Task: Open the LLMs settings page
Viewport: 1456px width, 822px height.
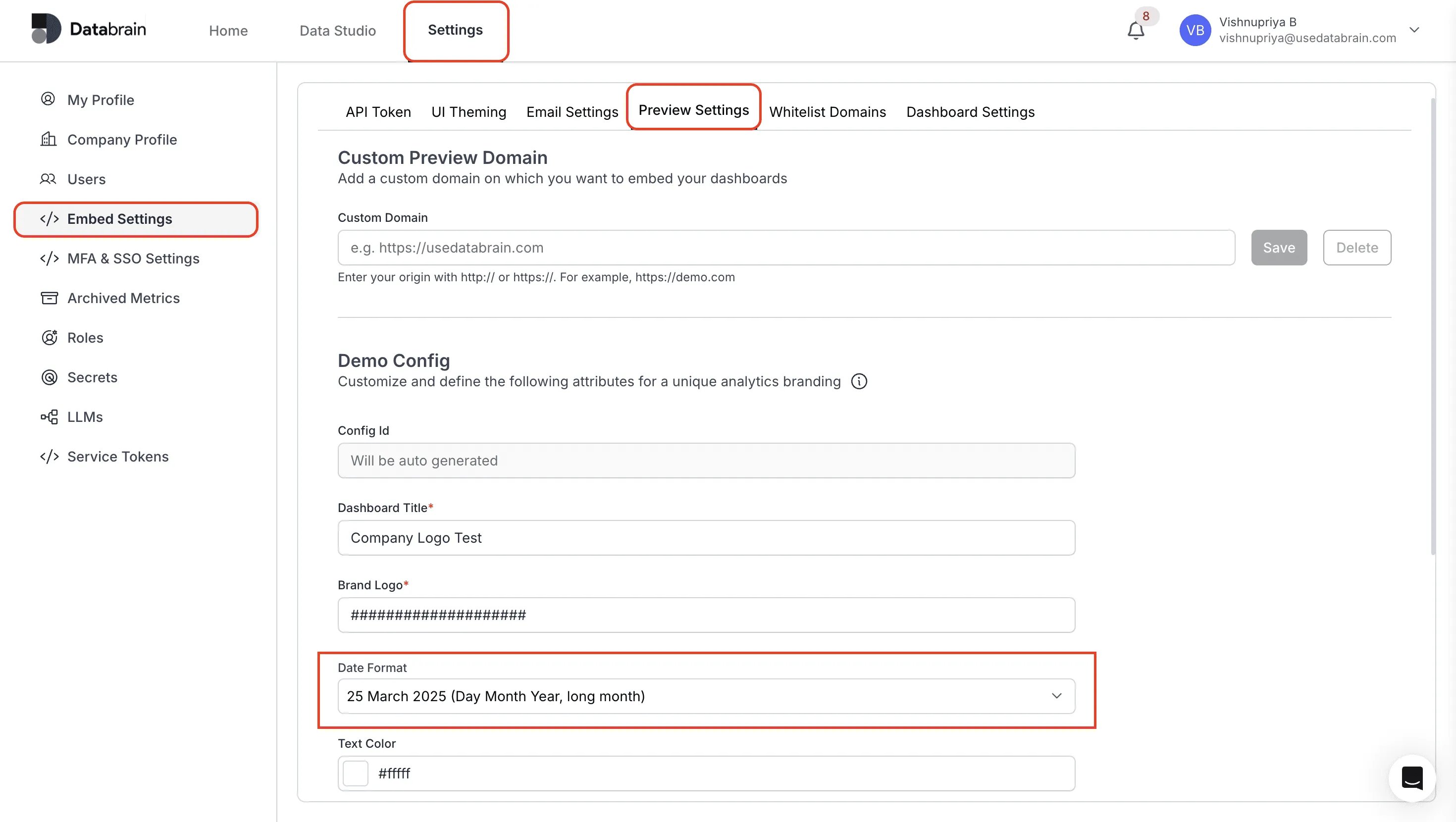Action: click(x=85, y=416)
